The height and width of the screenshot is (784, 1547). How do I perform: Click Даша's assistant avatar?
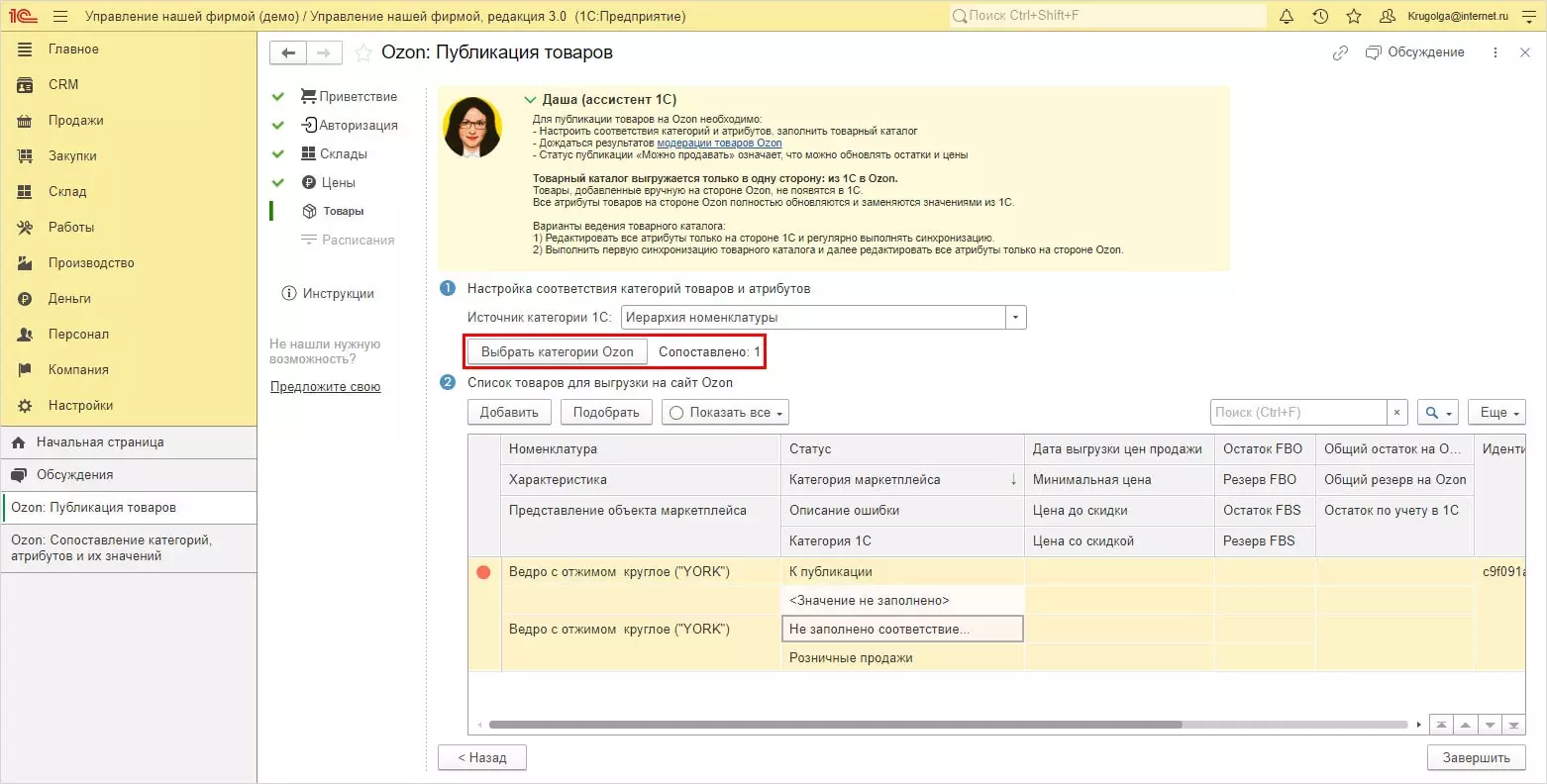(472, 128)
